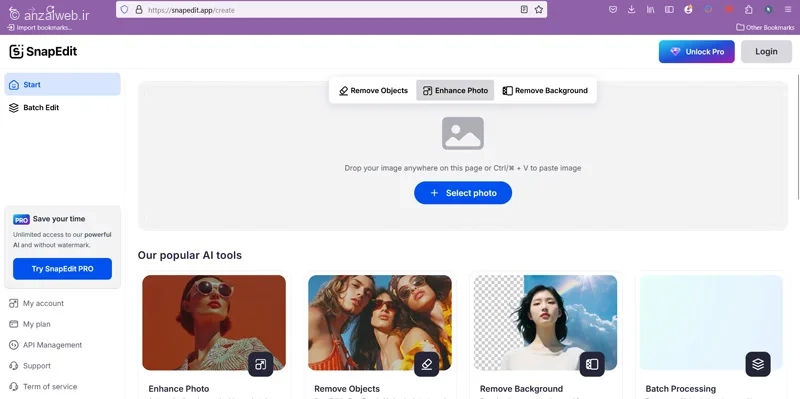Click the Select photo button

click(x=463, y=193)
